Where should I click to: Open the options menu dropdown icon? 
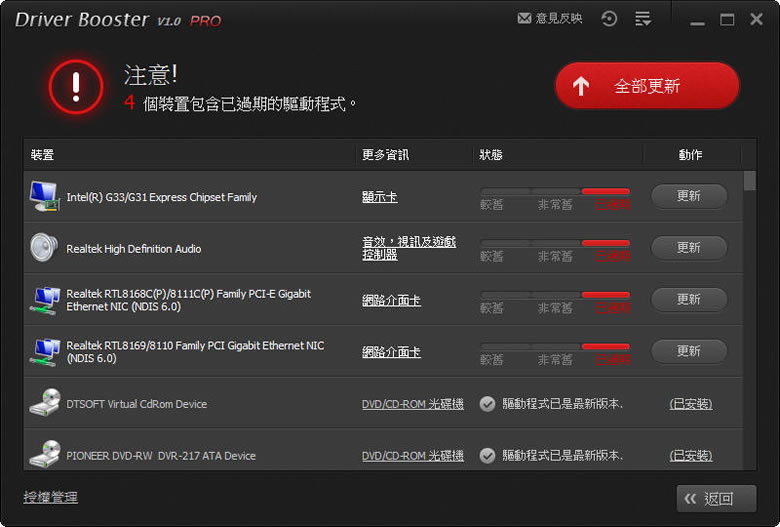[643, 19]
